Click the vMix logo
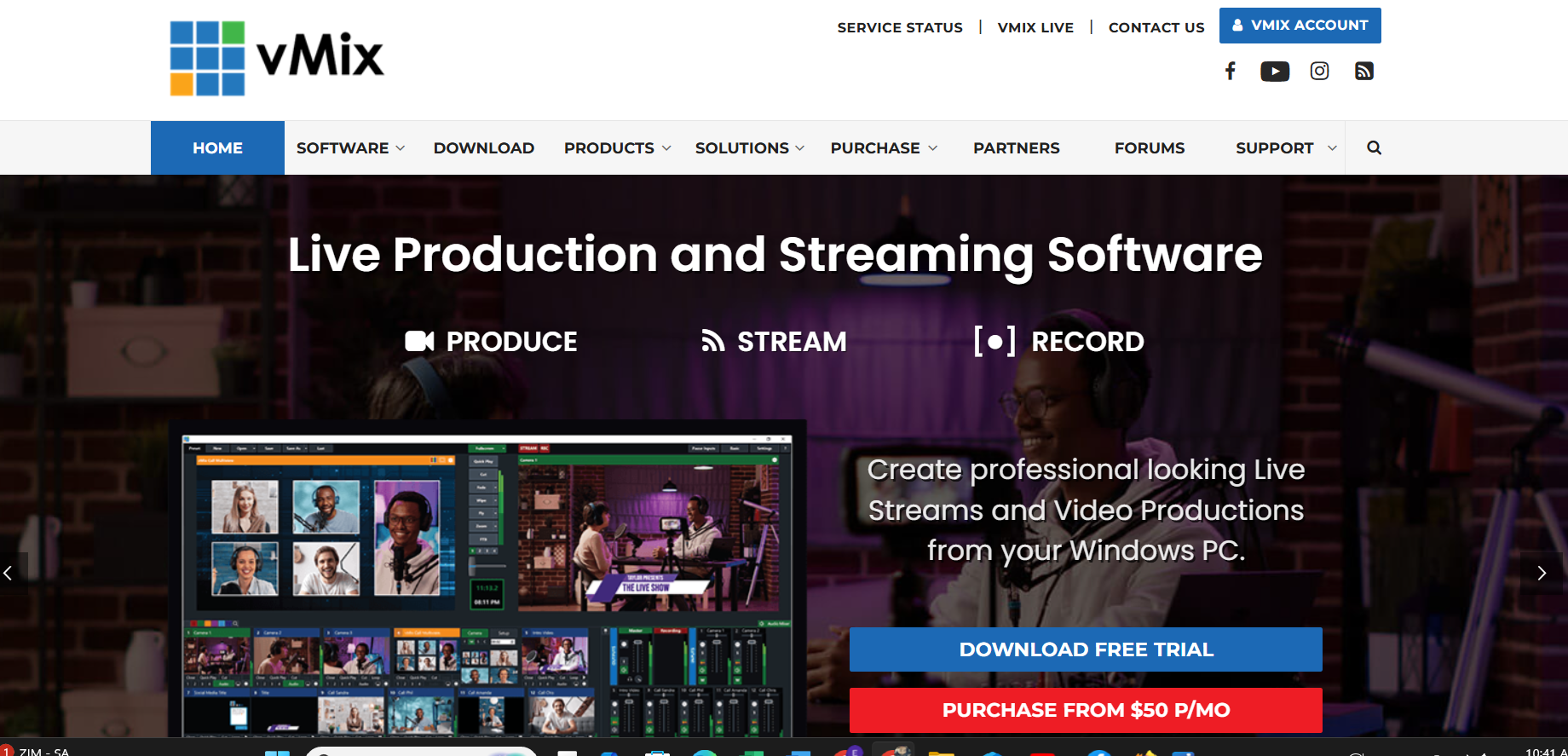Viewport: 1568px width, 756px height. pos(277,58)
